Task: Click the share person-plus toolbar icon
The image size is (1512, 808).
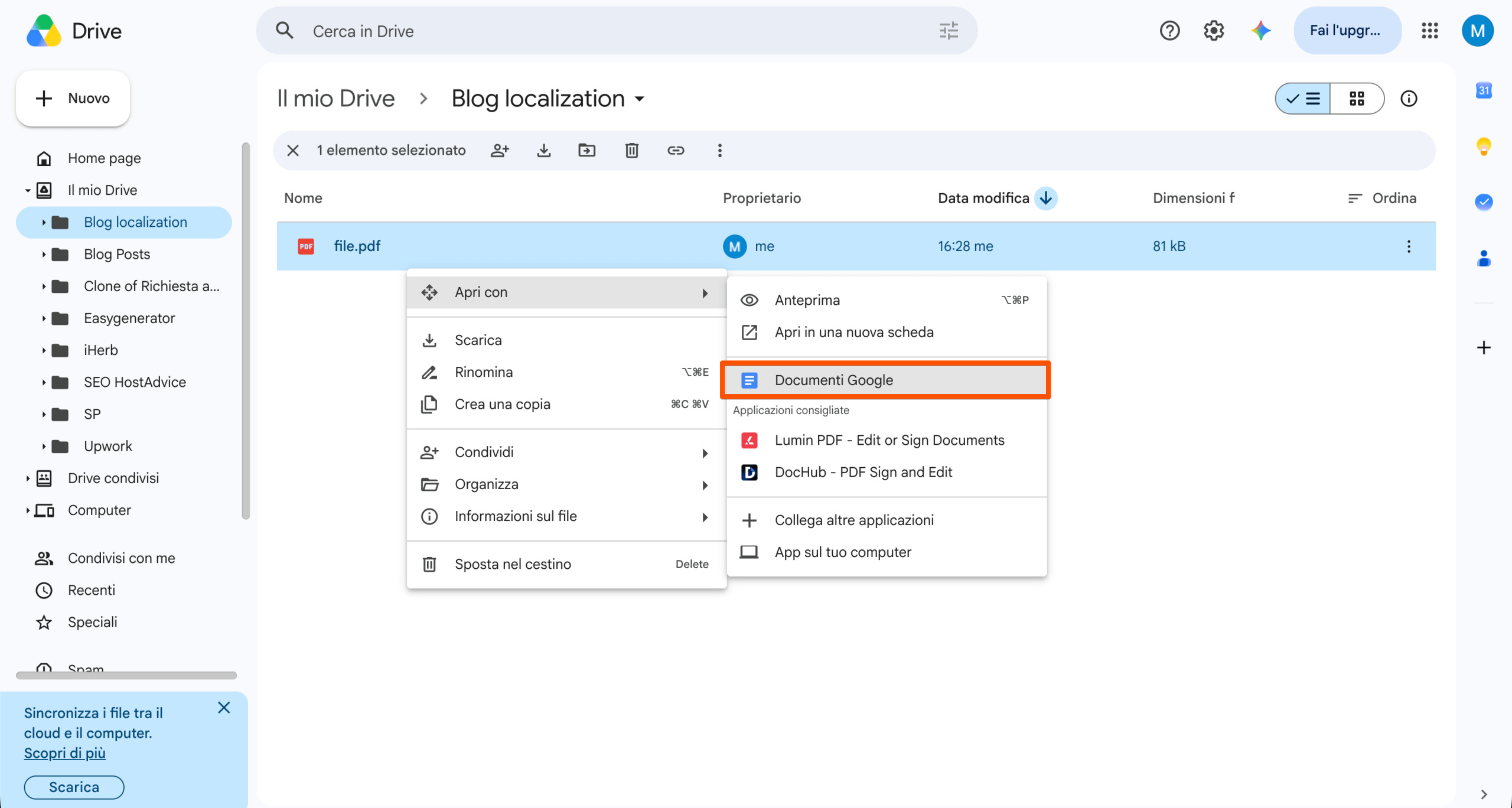Action: pos(500,151)
